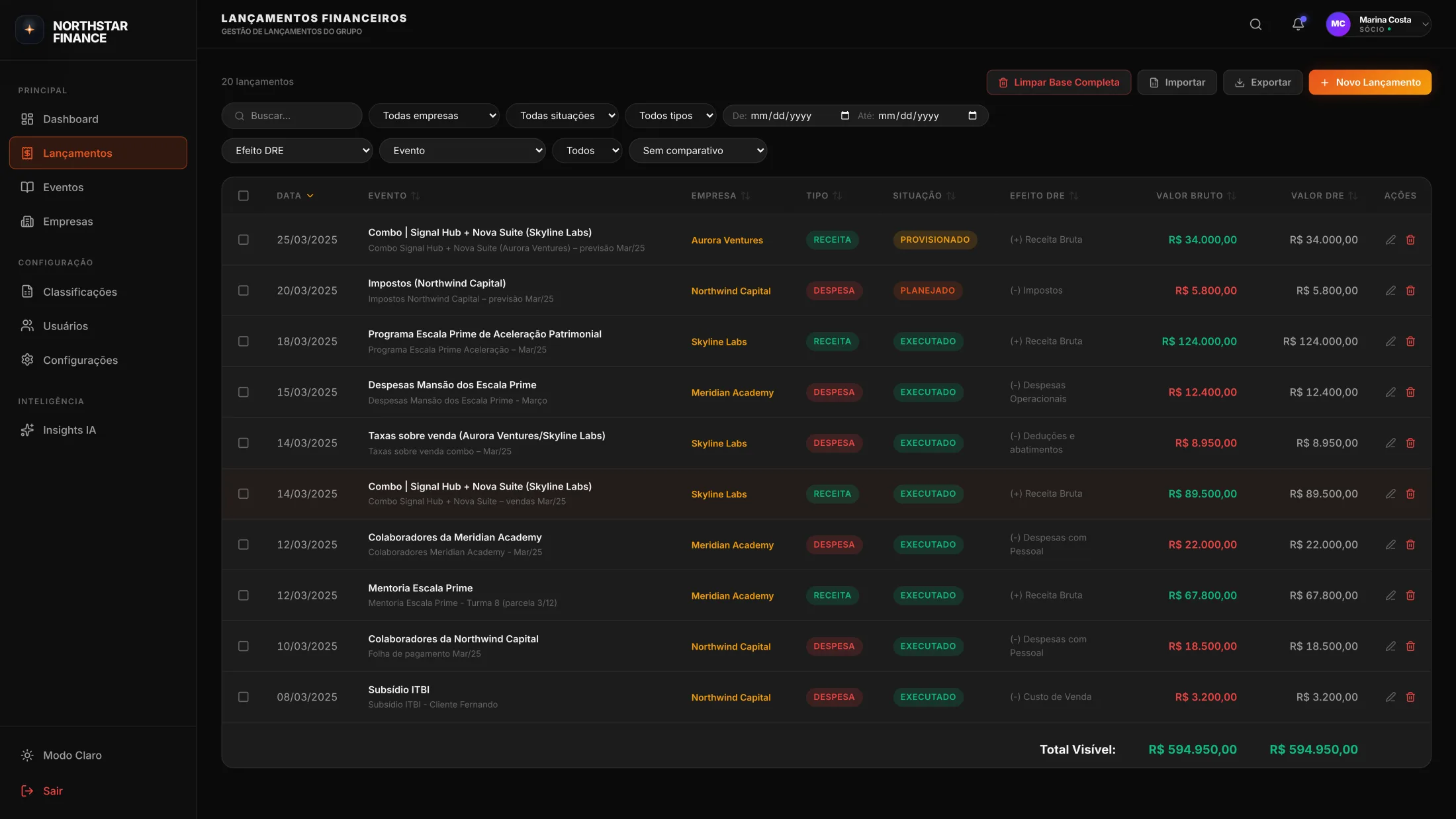This screenshot has height=819, width=1456.
Task: Tick checkbox for Programa Escala Prime de Aceleração row
Action: click(x=244, y=341)
